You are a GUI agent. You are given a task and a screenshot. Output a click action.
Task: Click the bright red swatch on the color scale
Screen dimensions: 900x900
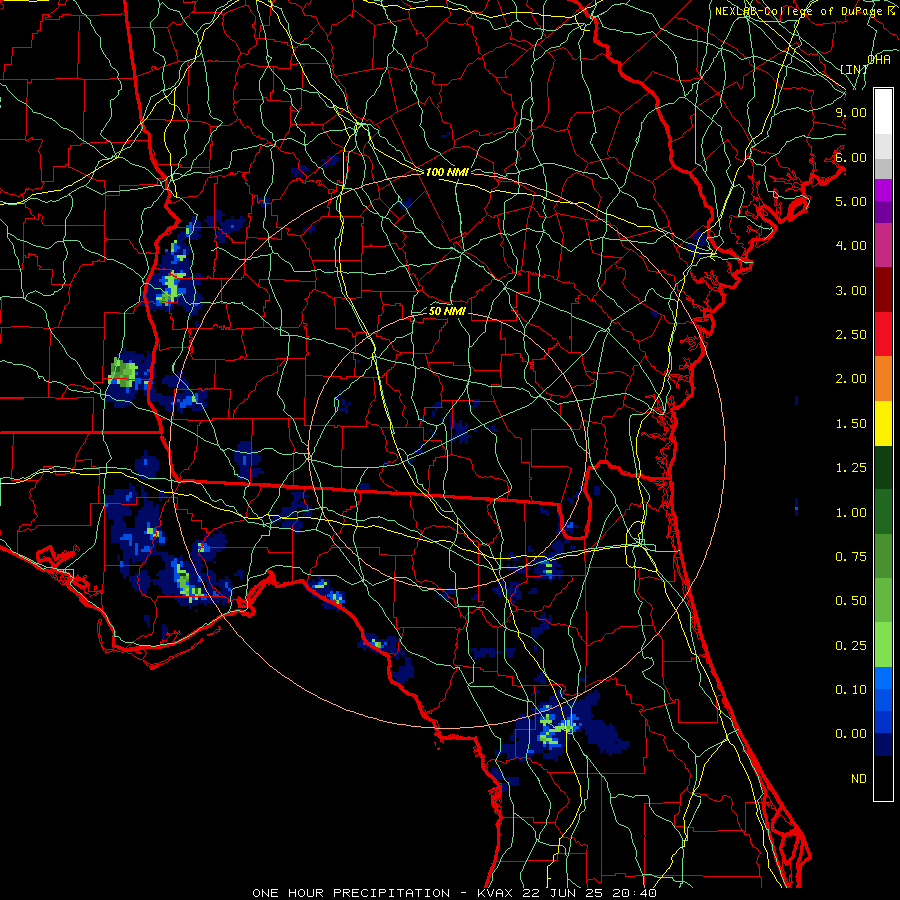click(883, 334)
